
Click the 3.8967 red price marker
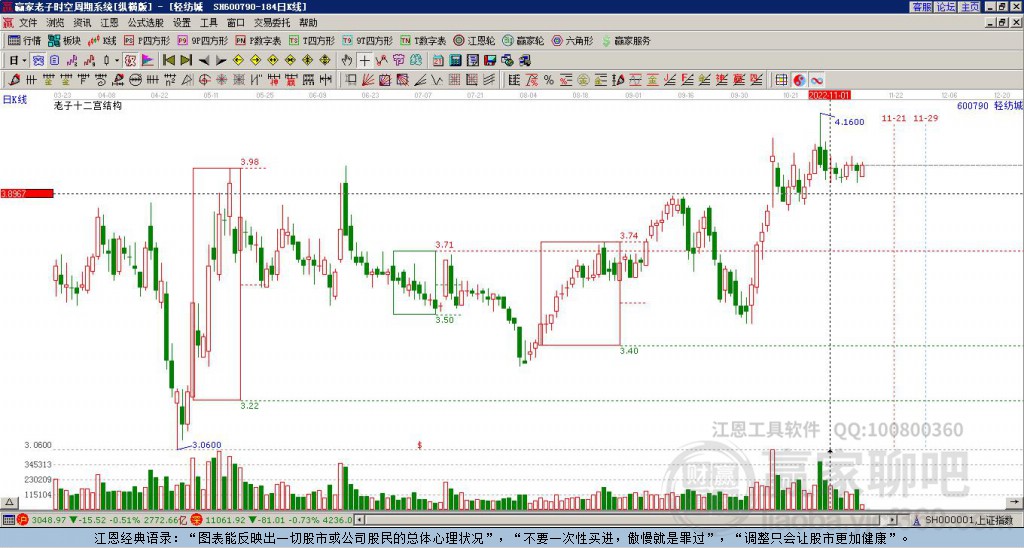(x=27, y=193)
